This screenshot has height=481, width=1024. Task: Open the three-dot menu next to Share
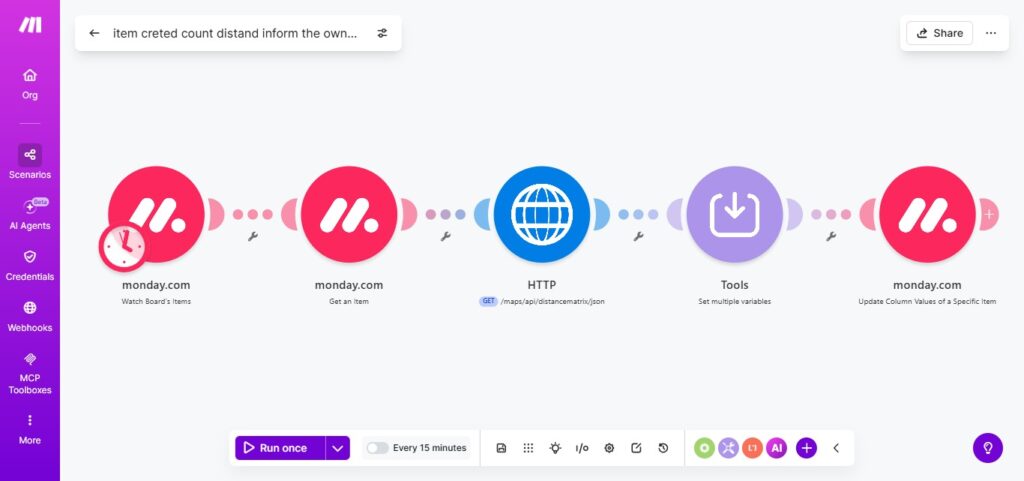click(991, 33)
